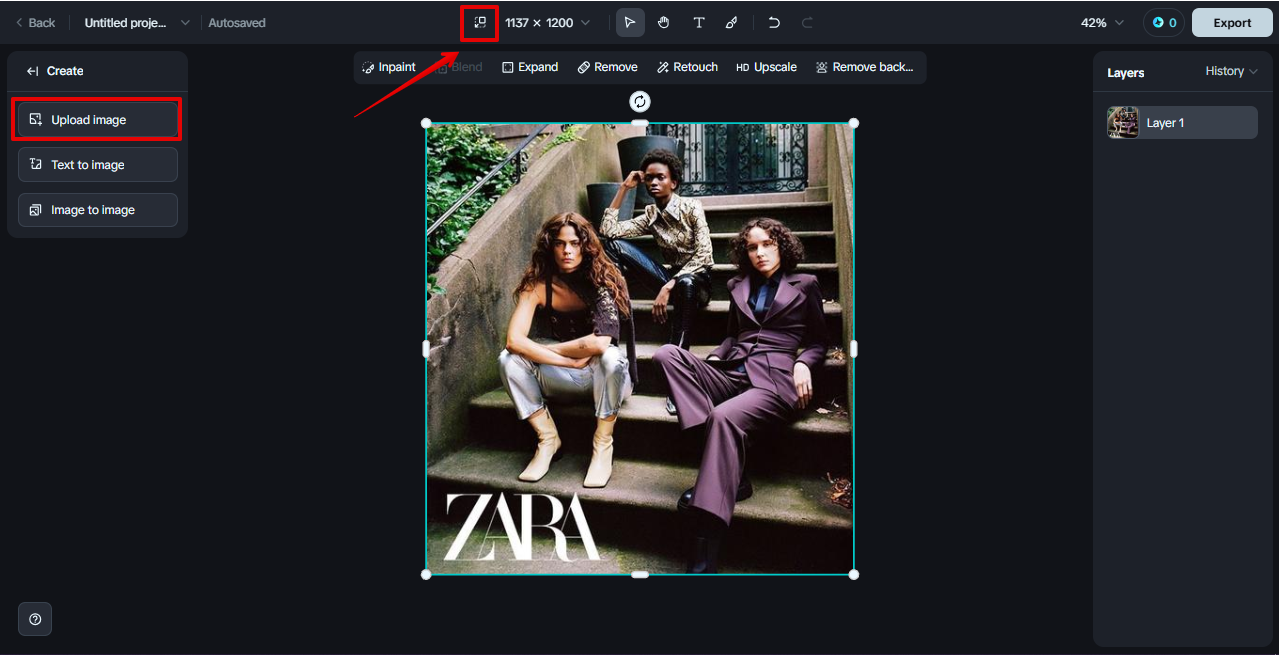Screen dimensions: 1279x655
Task: Click Upload image
Action: 97,119
